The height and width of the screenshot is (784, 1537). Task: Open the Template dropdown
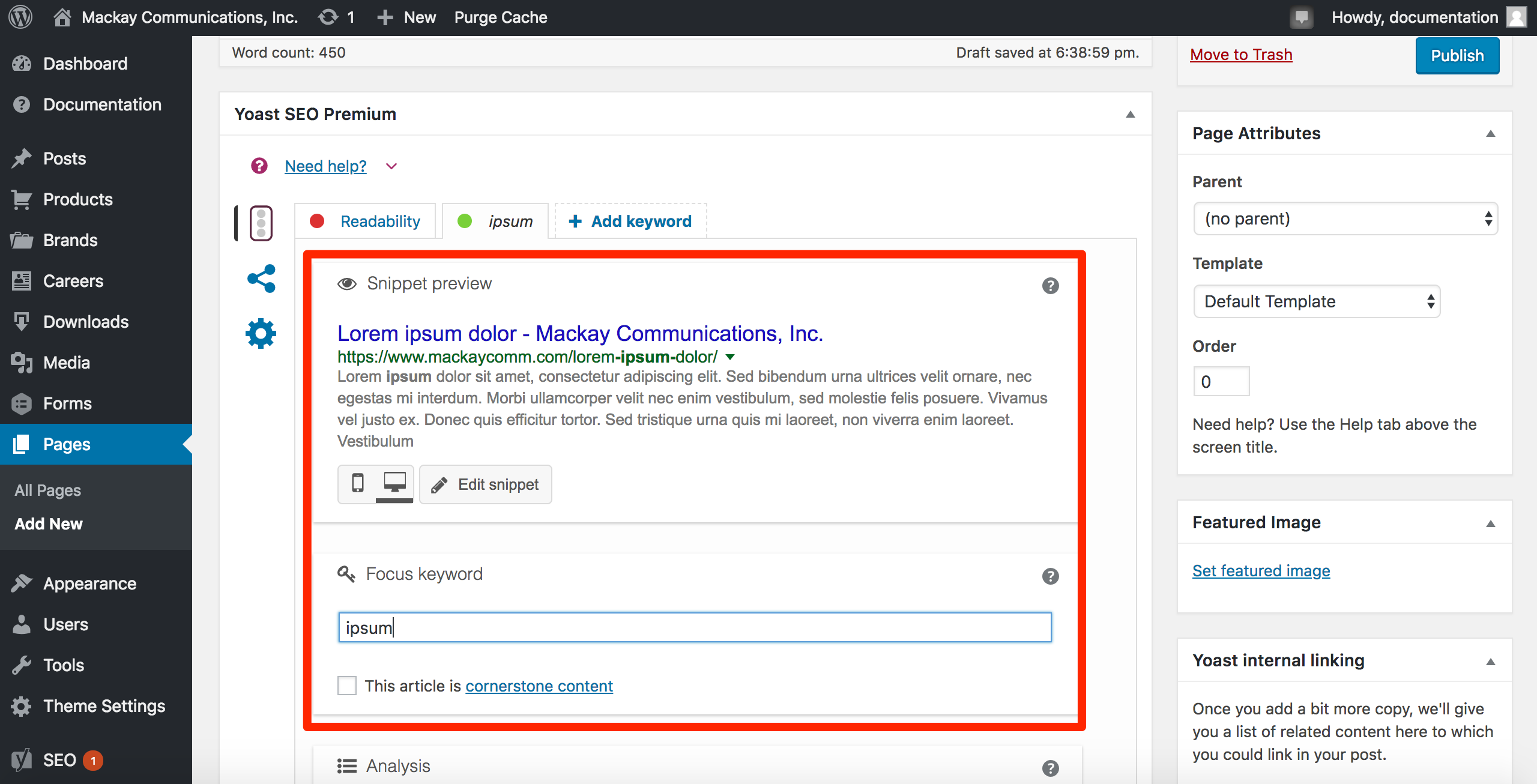tap(1317, 301)
